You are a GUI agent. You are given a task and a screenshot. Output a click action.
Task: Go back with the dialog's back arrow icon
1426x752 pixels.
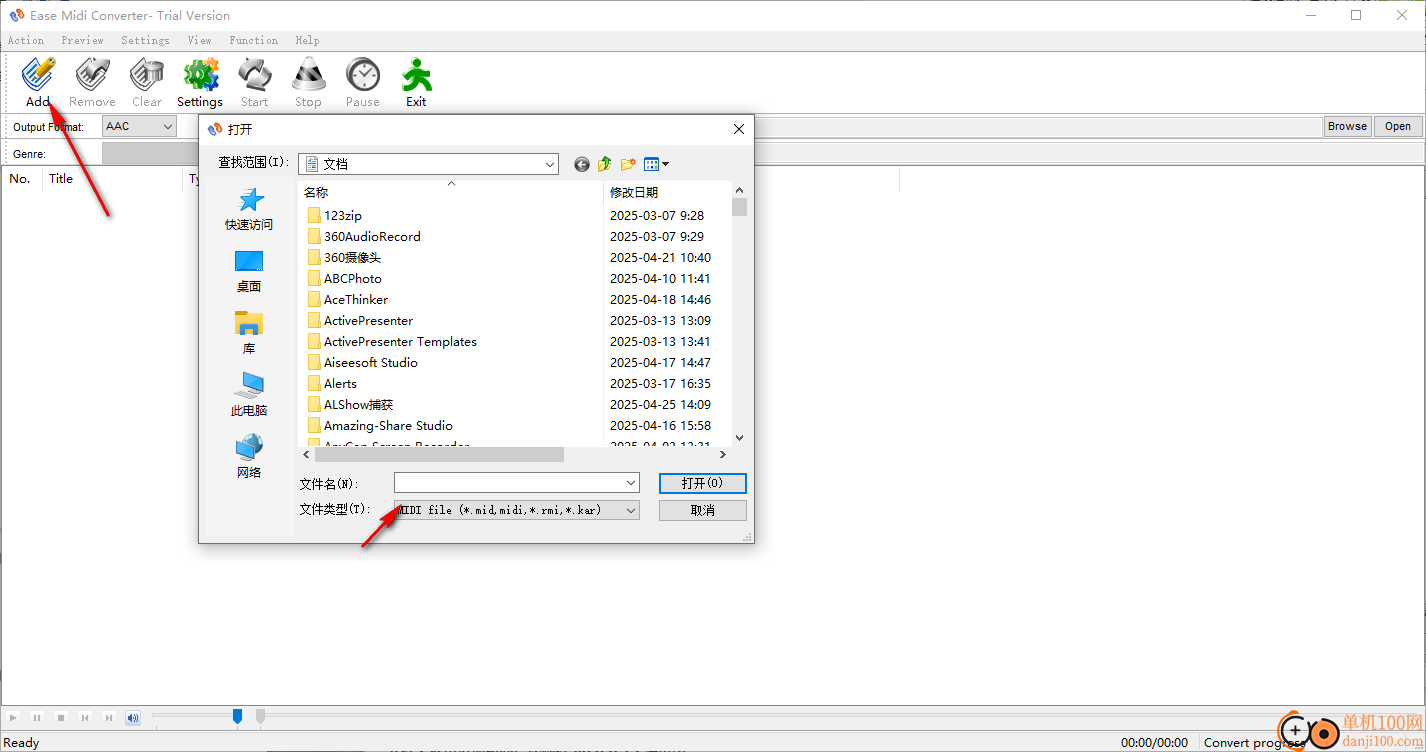tap(582, 164)
